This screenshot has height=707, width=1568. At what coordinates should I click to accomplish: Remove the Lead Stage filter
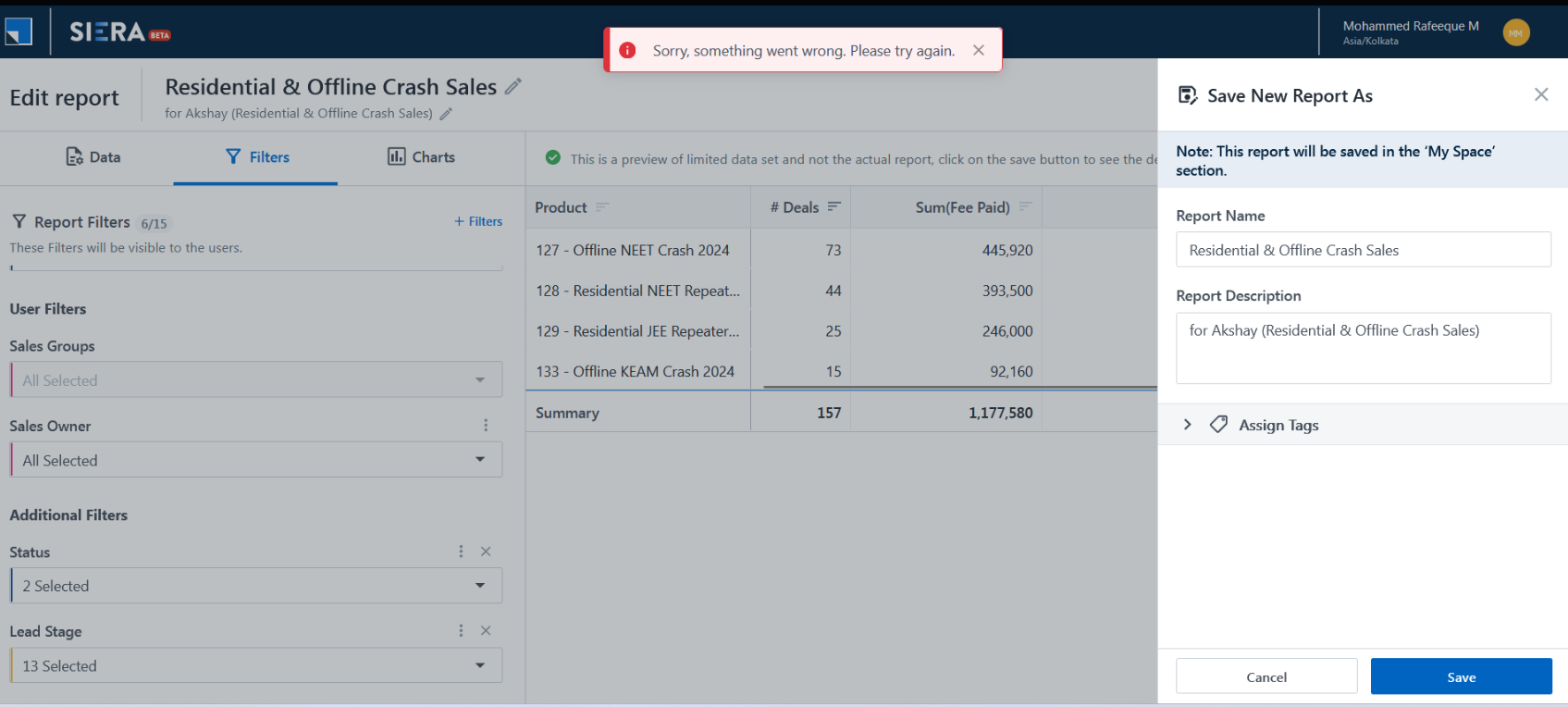coord(486,631)
